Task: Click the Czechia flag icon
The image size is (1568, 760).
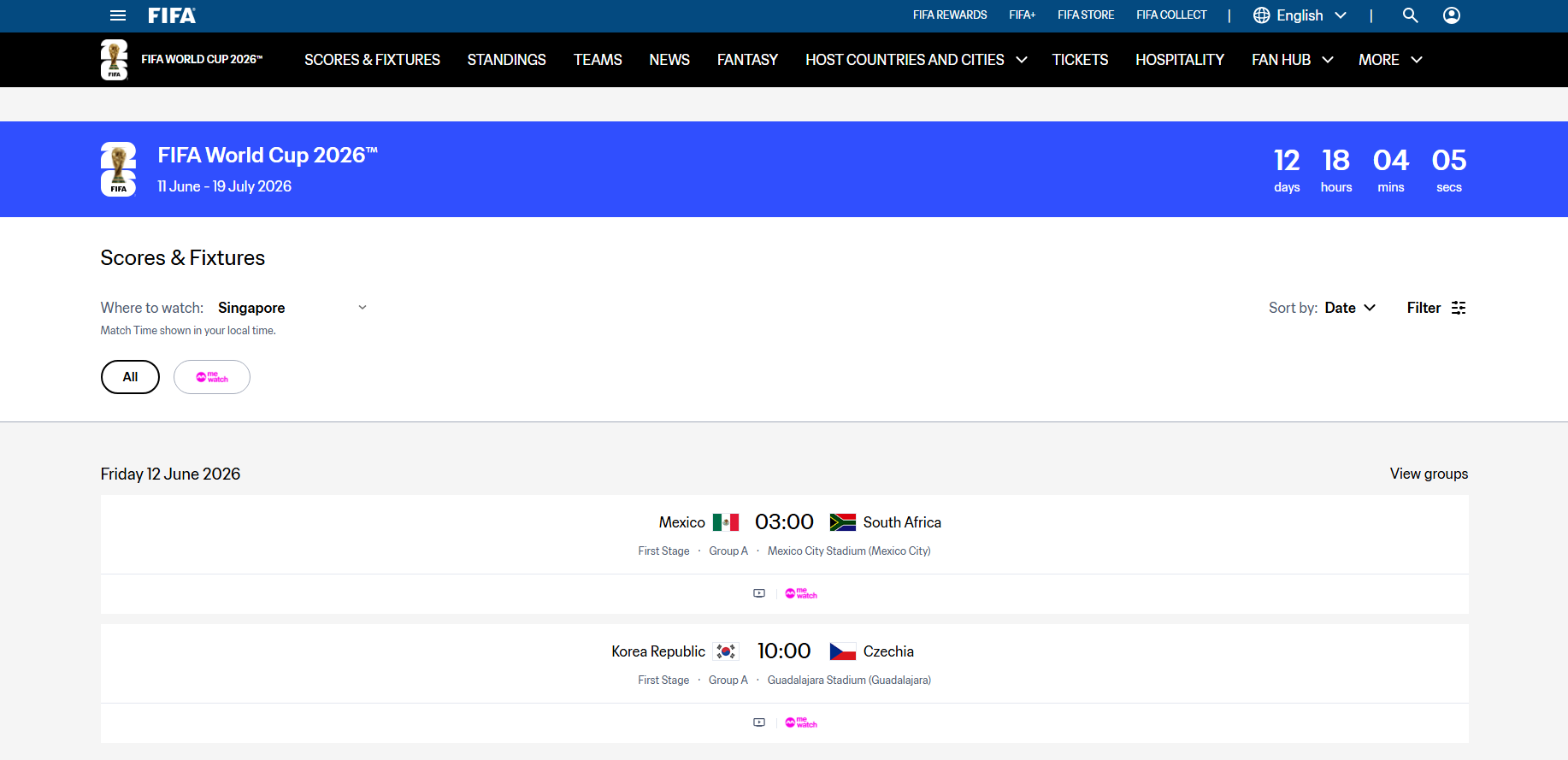Action: (843, 651)
